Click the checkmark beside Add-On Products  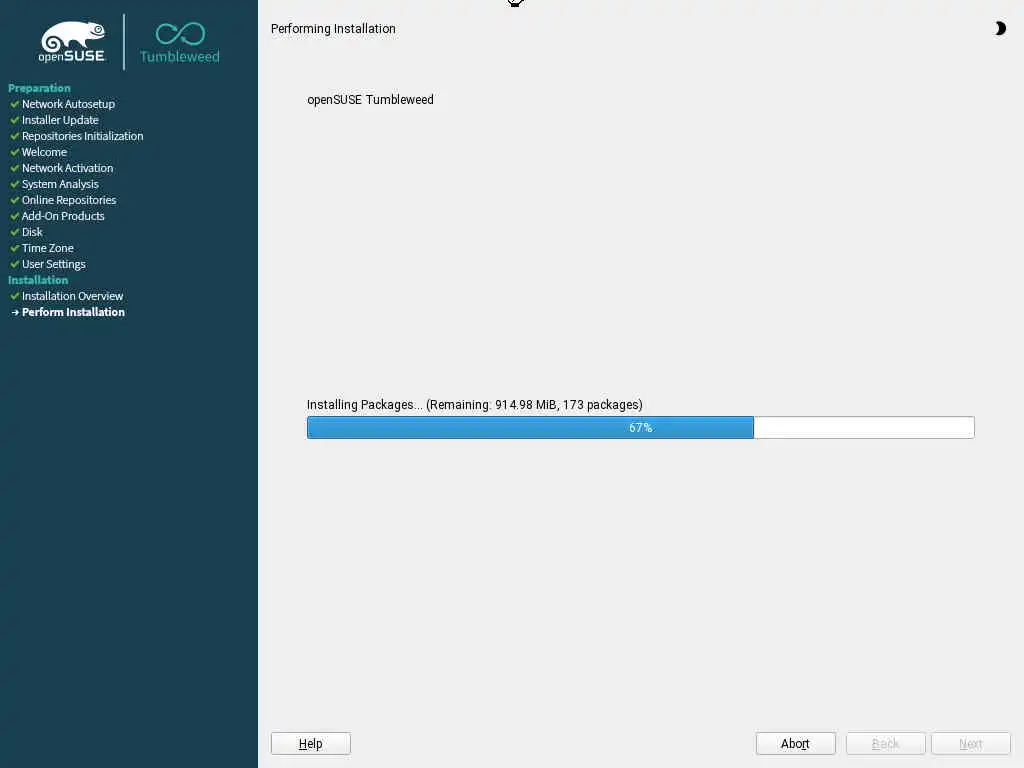[x=14, y=216]
